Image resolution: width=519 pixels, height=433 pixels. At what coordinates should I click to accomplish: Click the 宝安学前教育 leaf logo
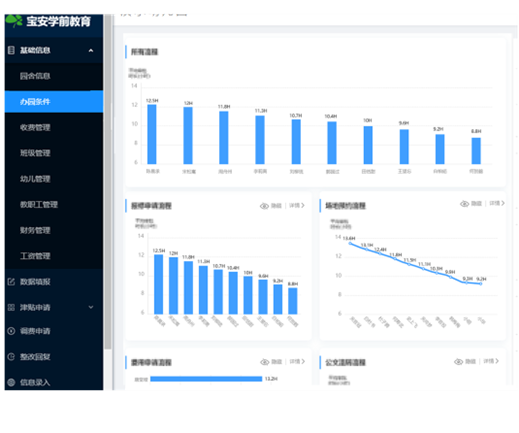point(14,21)
